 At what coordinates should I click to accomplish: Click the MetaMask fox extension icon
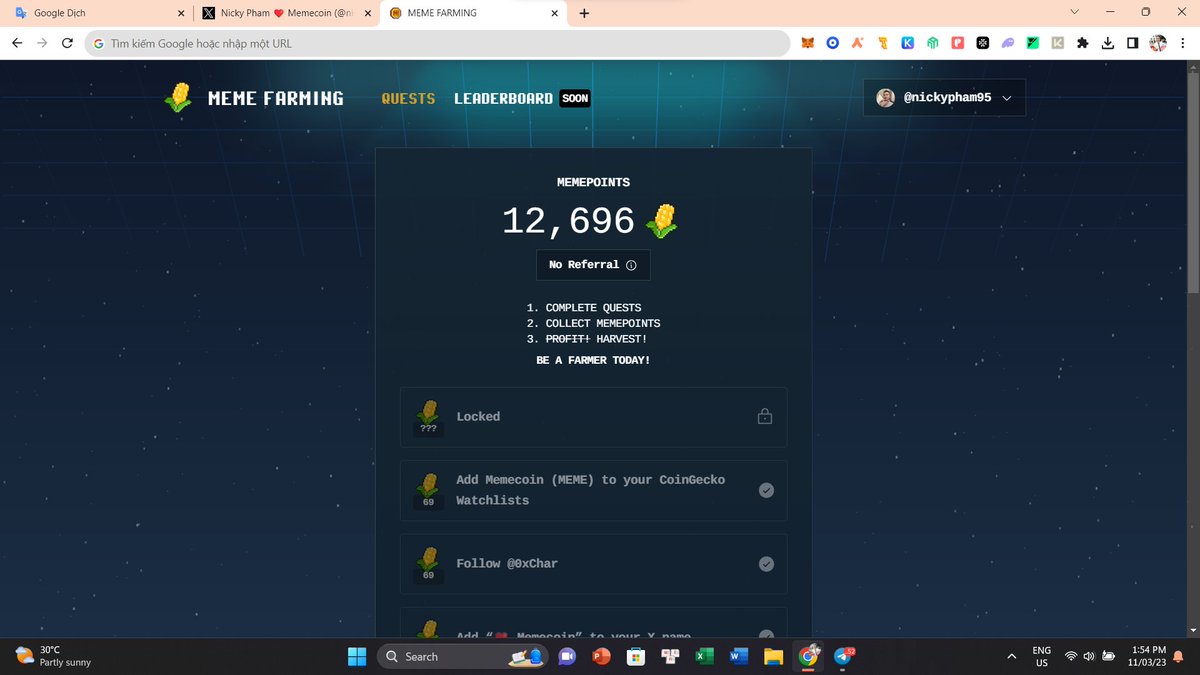[807, 43]
